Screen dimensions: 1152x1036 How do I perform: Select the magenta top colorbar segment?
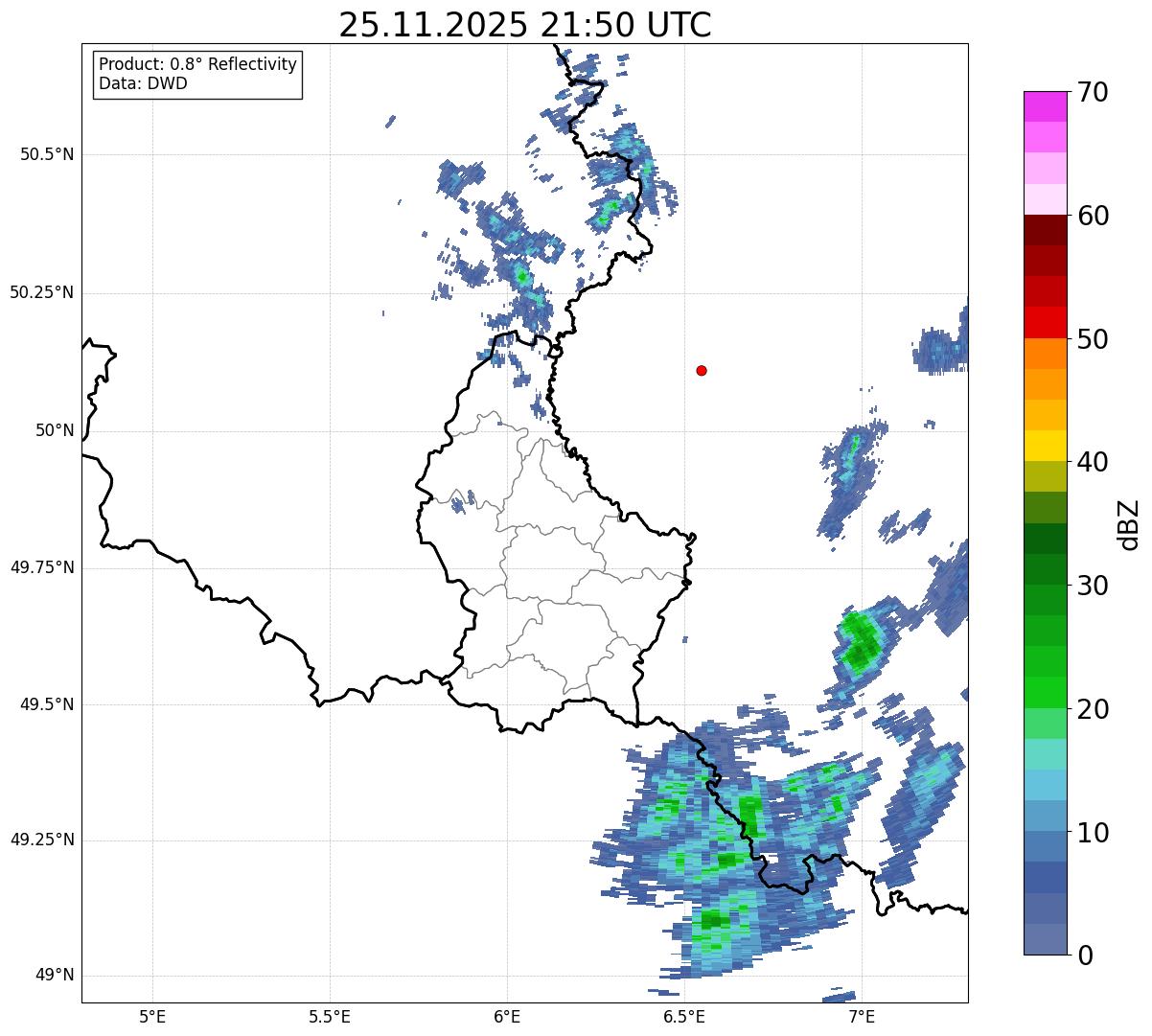[x=1045, y=106]
